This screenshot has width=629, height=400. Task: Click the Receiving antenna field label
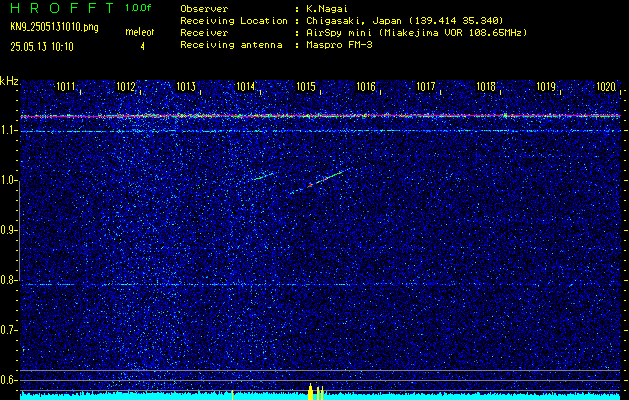coord(231,45)
